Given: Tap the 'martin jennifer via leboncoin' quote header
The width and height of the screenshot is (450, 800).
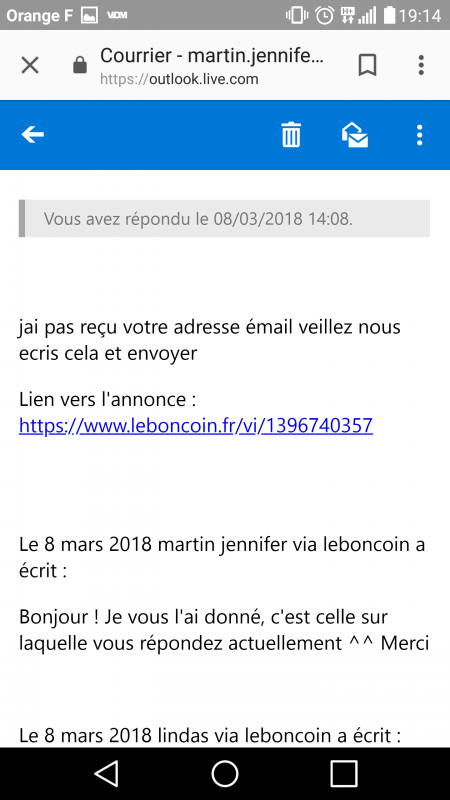Looking at the screenshot, I should tap(222, 557).
